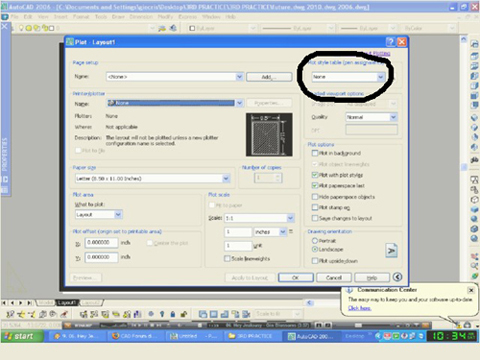
Task: Enable Plot in background checkbox
Action: click(315, 153)
